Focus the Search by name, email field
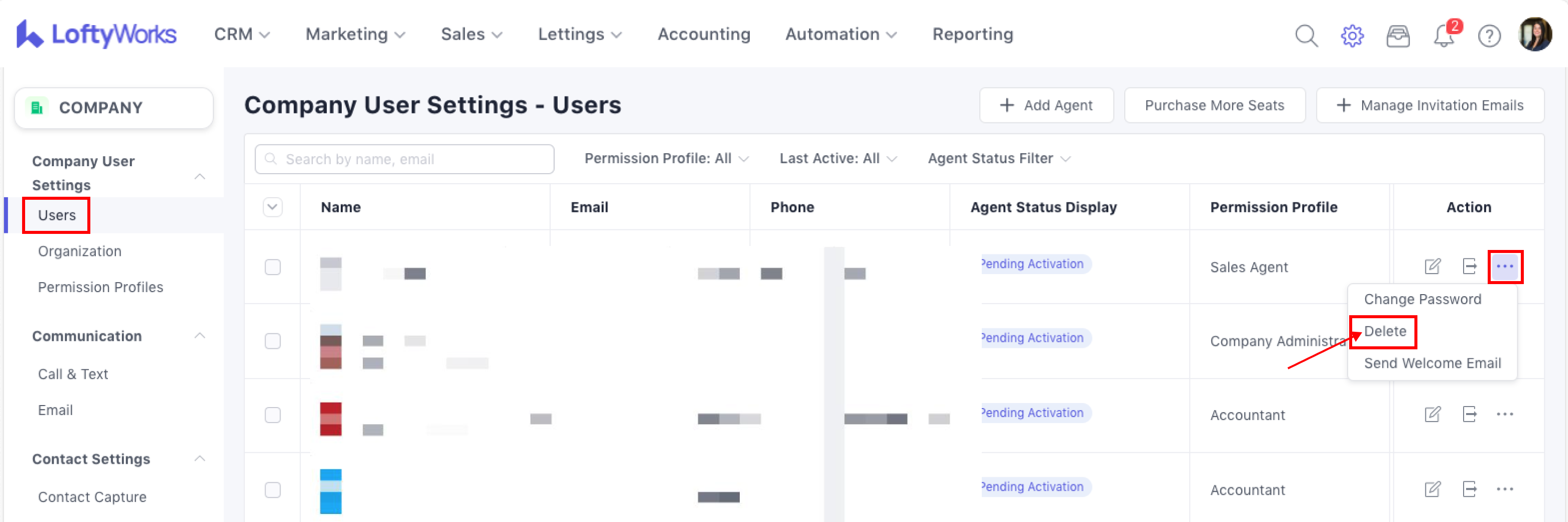Screen dimensions: 1568x522 [404, 160]
